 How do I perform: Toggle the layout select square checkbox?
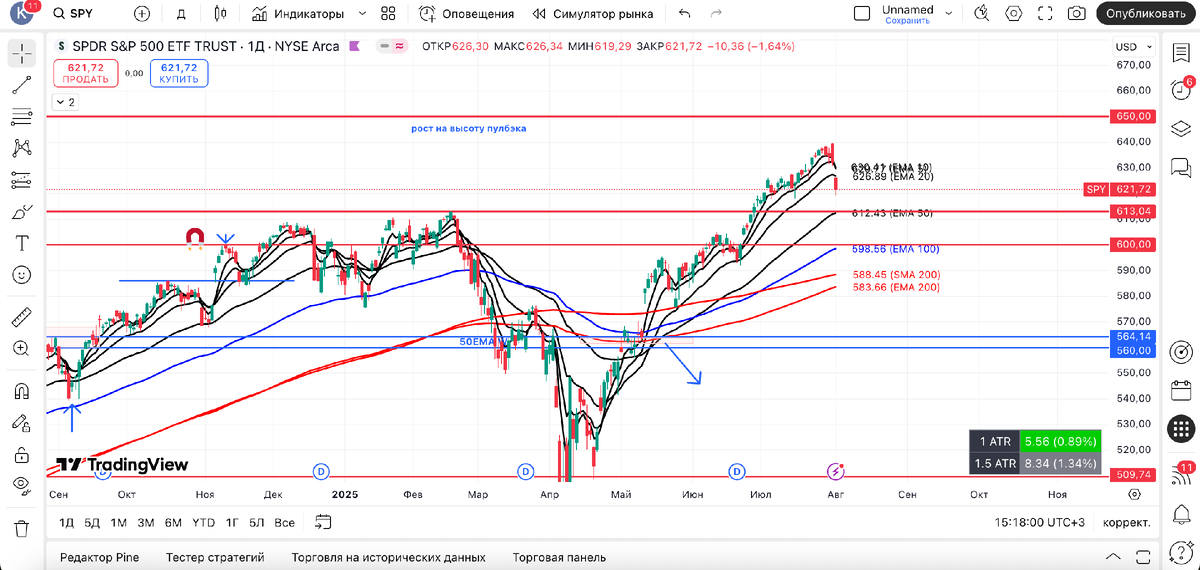click(x=862, y=14)
